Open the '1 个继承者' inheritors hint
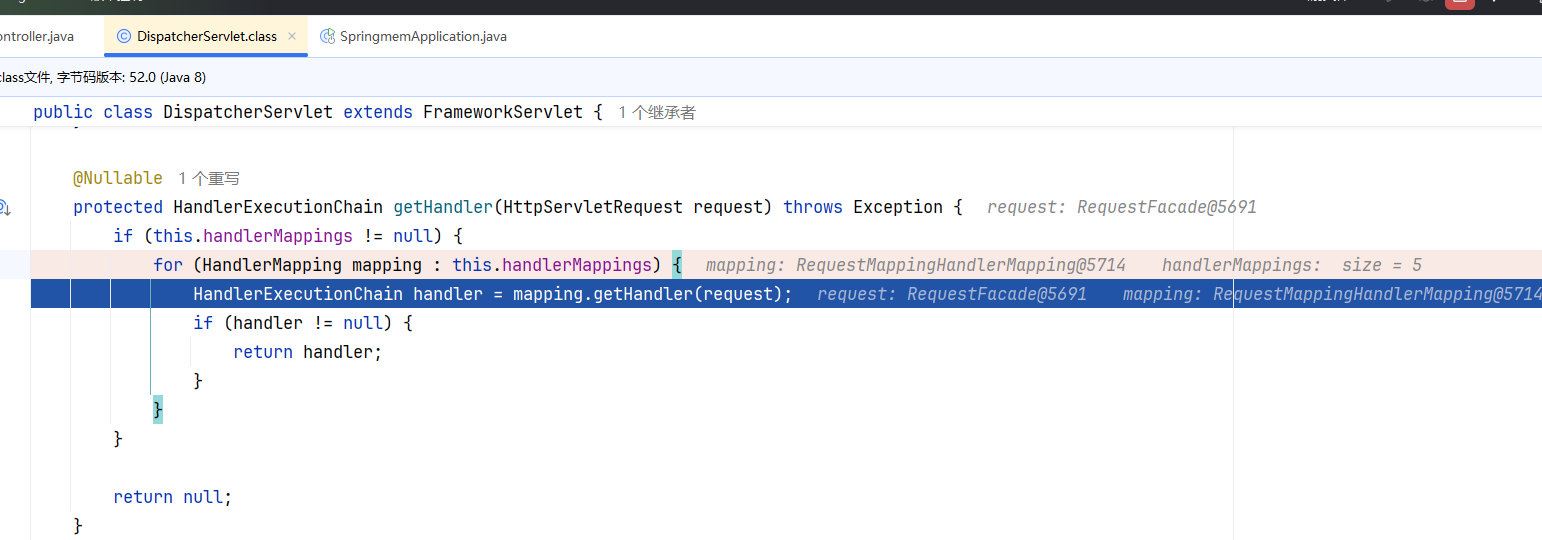 [656, 113]
